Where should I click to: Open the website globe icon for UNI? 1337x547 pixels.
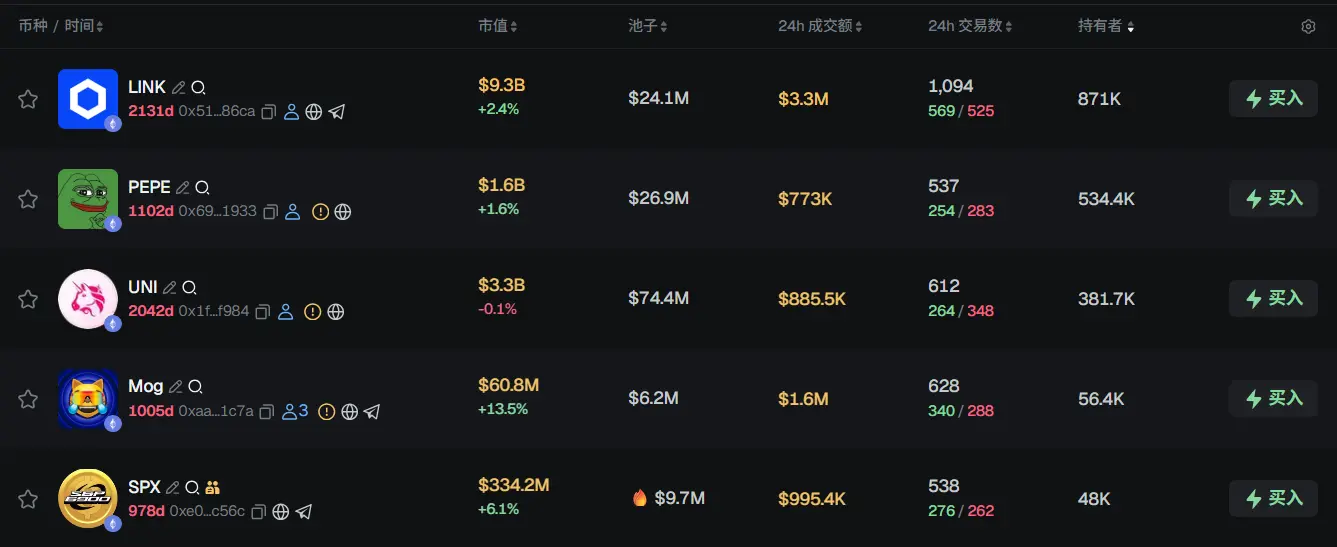point(336,312)
